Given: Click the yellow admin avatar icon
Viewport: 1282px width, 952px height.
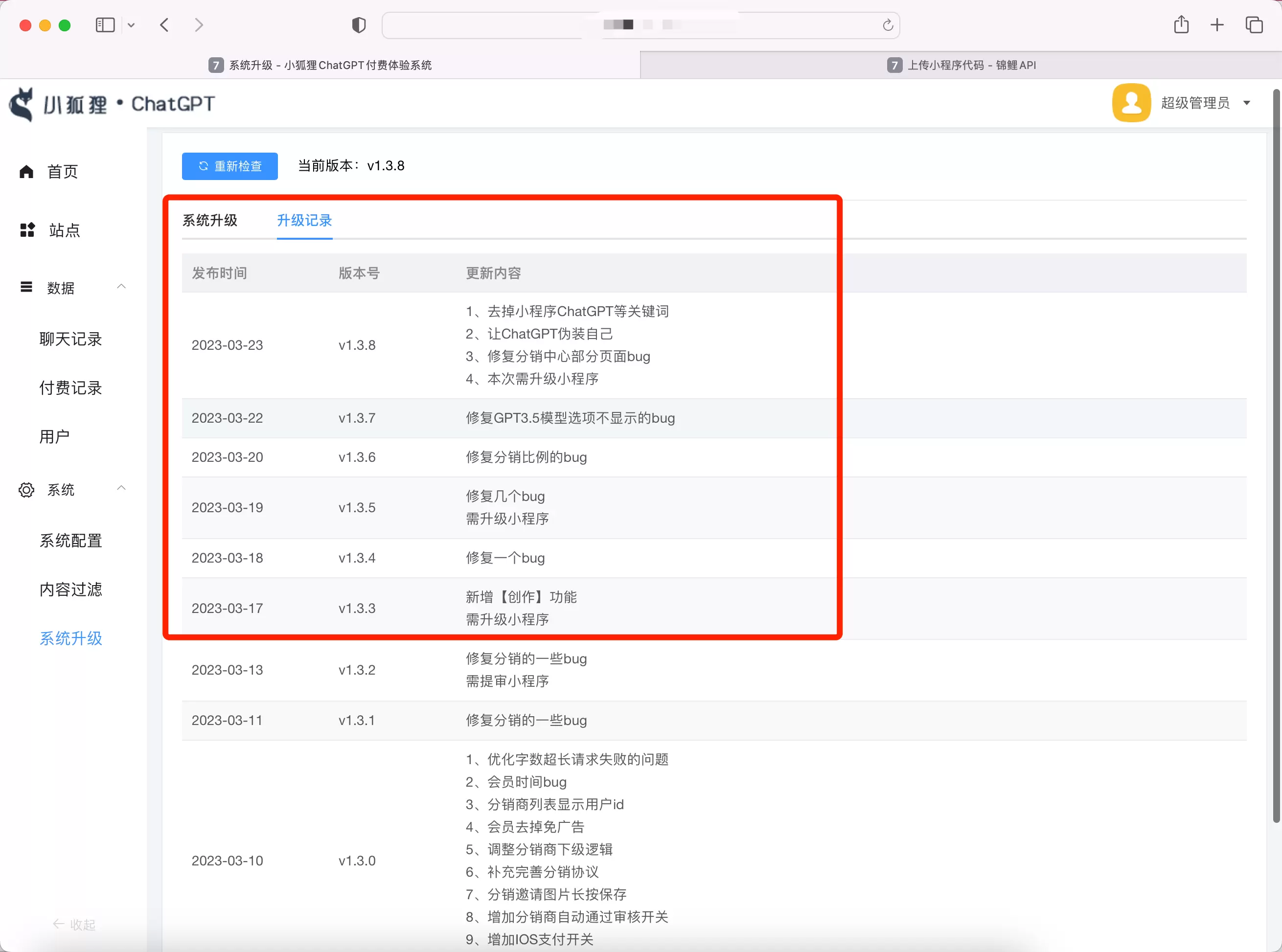Looking at the screenshot, I should 1131,103.
